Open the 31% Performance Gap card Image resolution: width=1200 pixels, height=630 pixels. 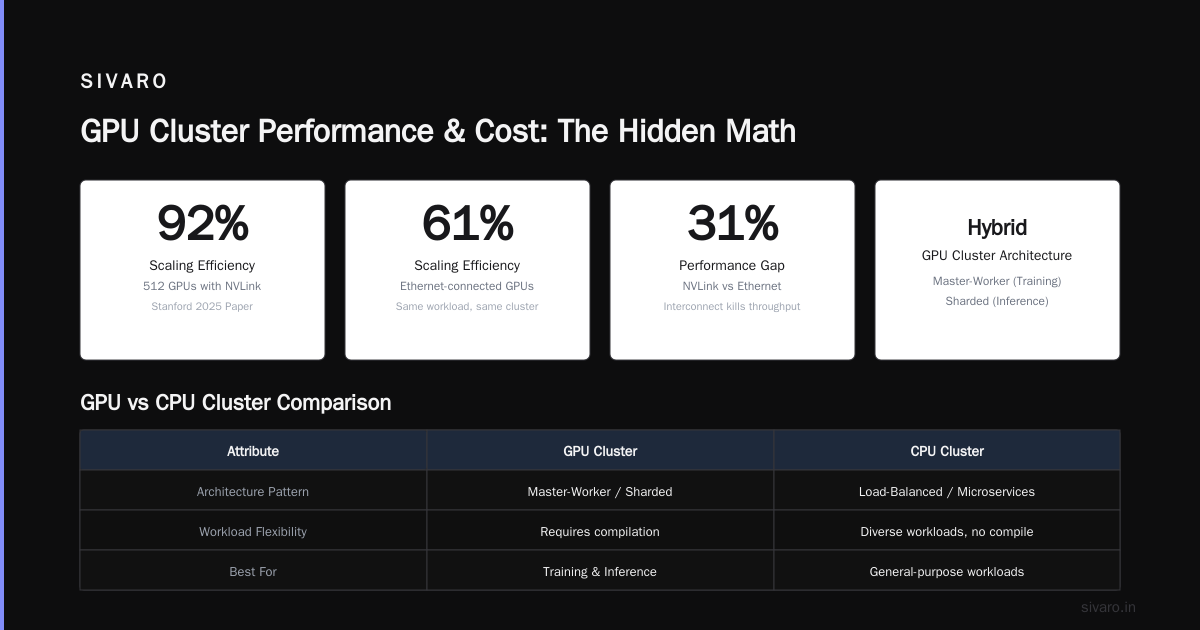pyautogui.click(x=732, y=270)
